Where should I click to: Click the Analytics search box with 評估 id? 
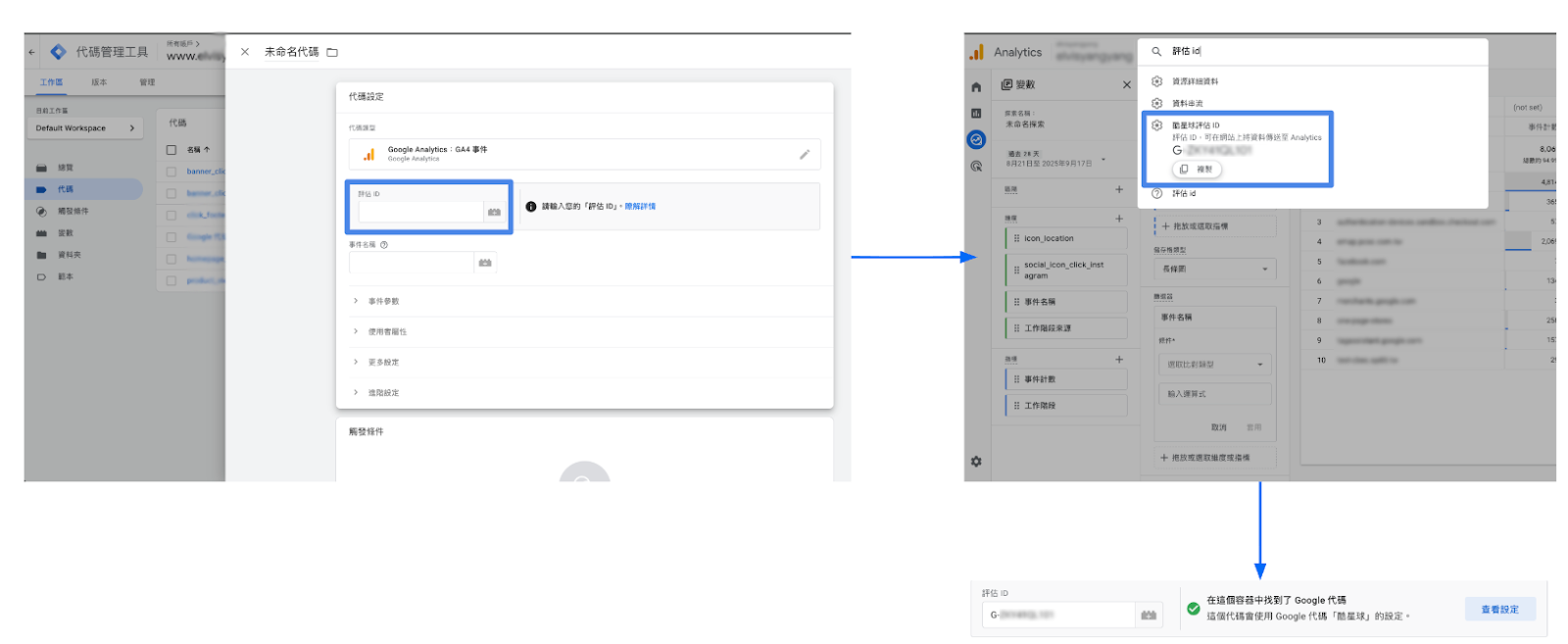[x=1312, y=51]
